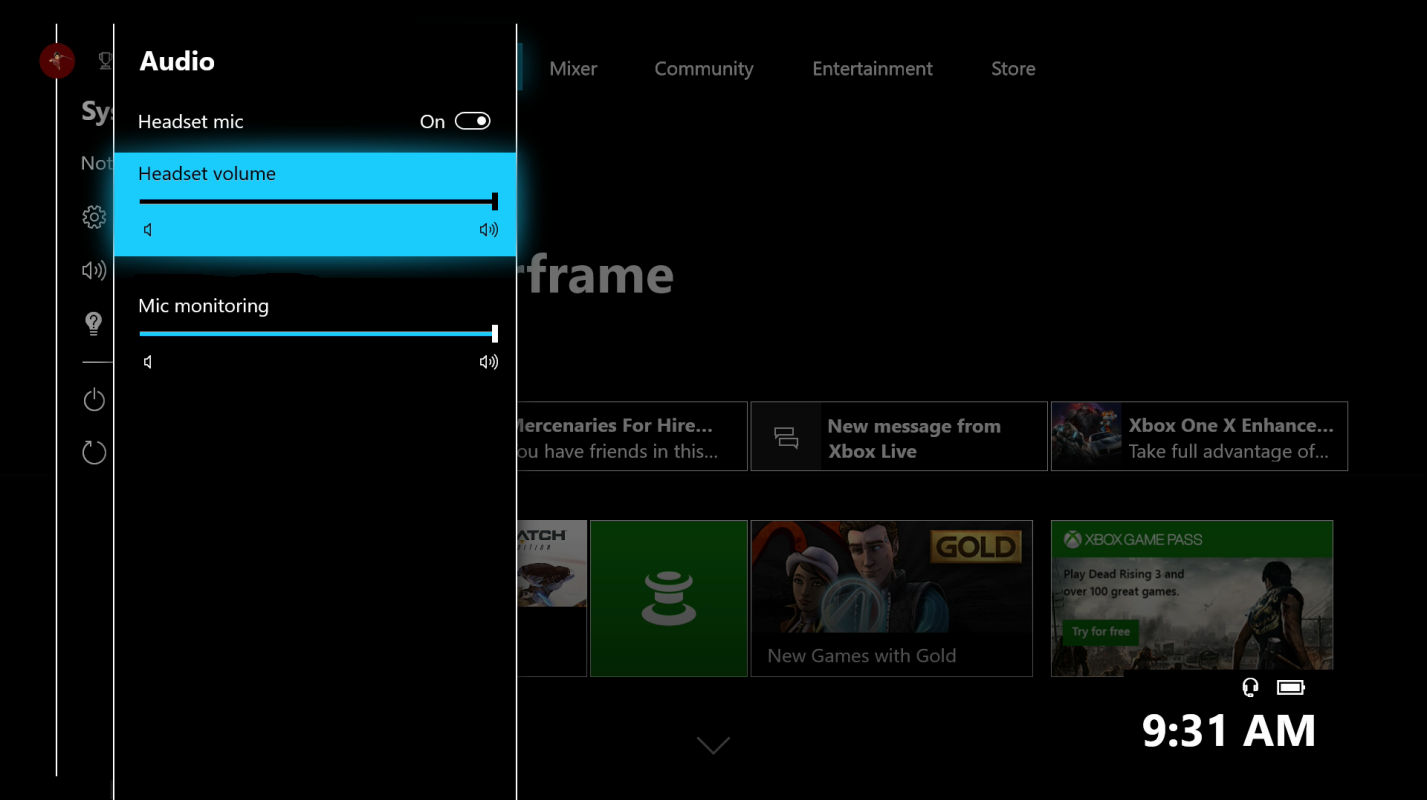
Task: Click the Headset volume slider track
Action: coord(318,202)
